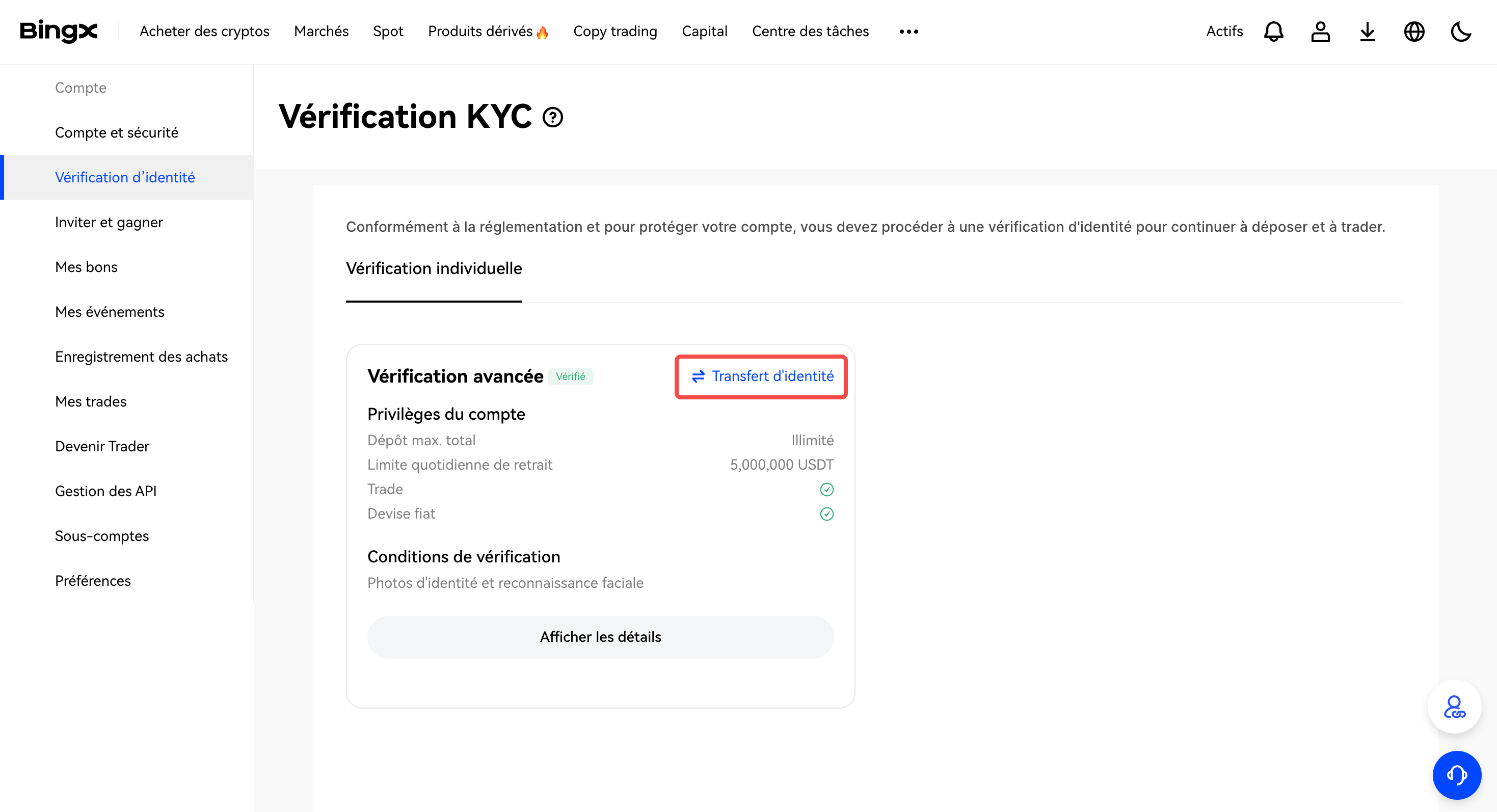
Task: Click the floating account link icon
Action: click(x=1454, y=707)
